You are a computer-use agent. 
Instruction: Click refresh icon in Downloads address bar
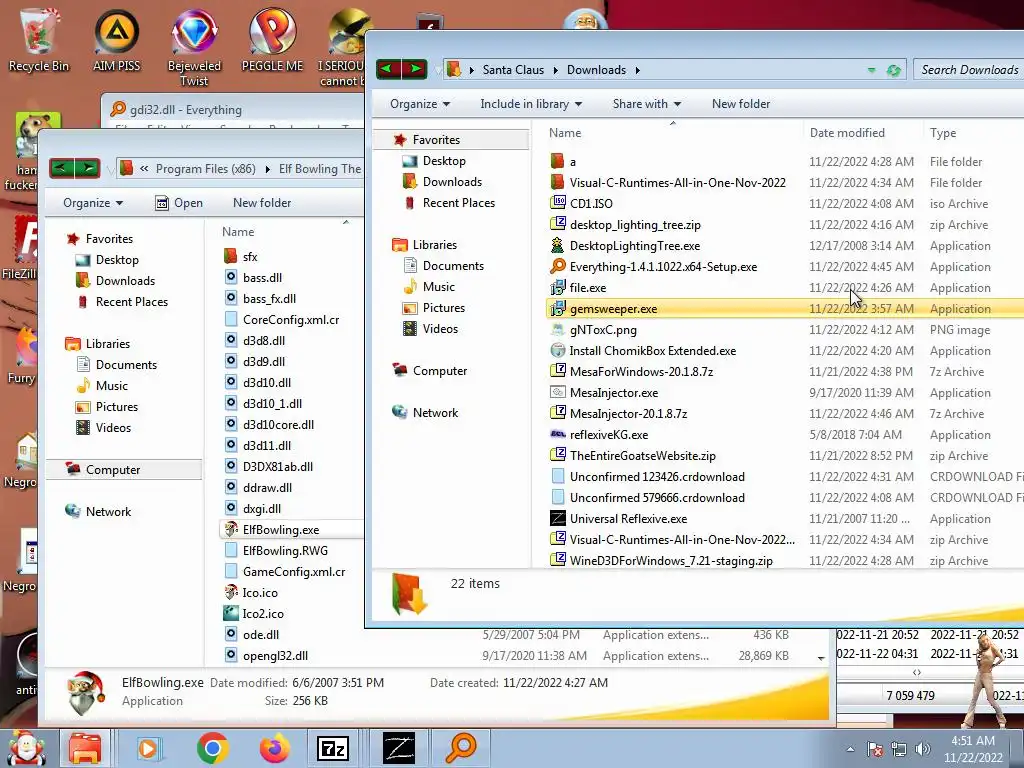893,70
